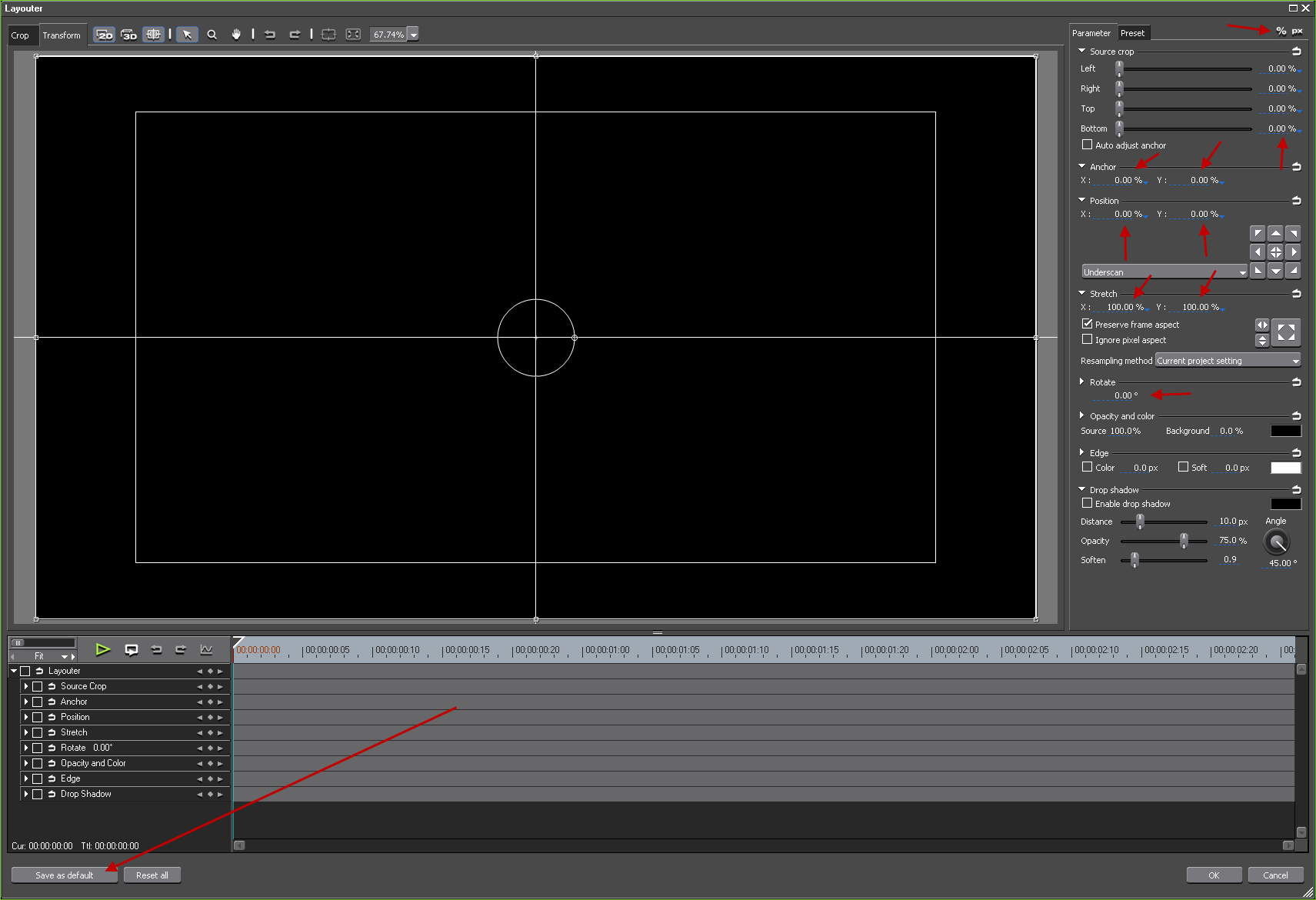This screenshot has width=1316, height=900.
Task: Activate the hand pan tool
Action: click(236, 35)
